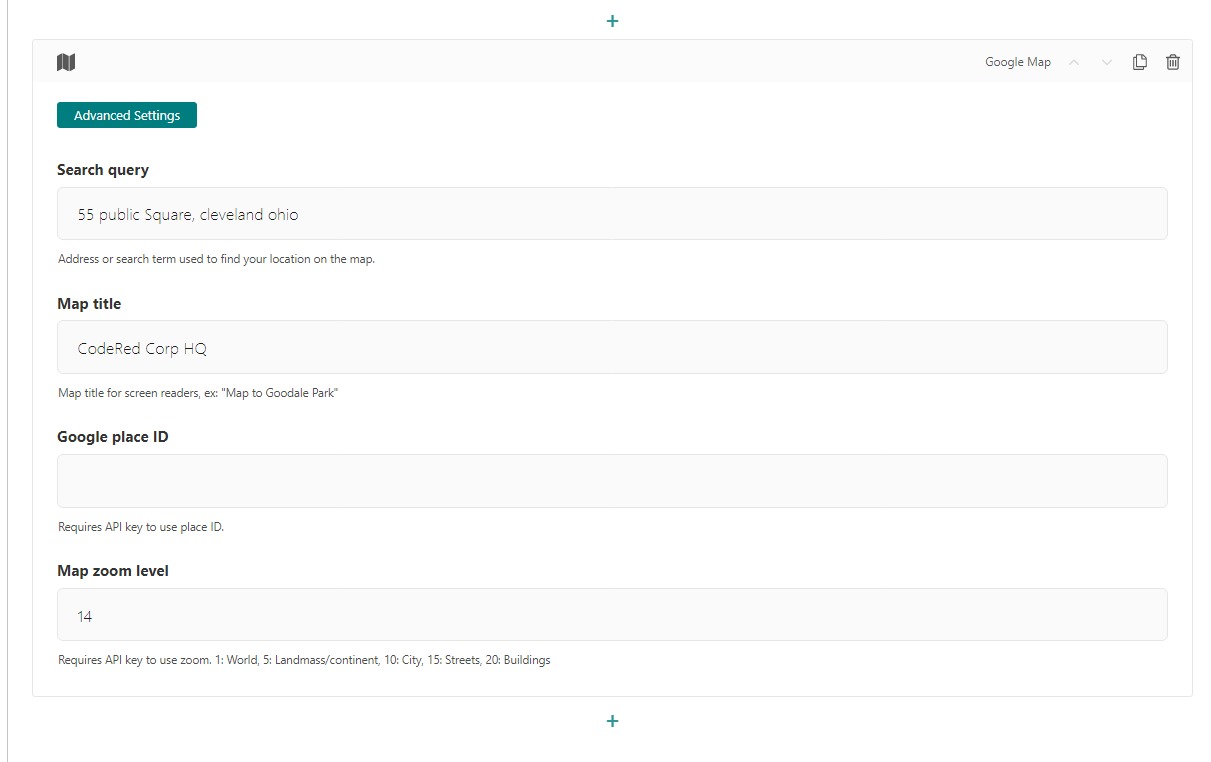
Task: Click the Google place ID label
Action: coord(112,437)
